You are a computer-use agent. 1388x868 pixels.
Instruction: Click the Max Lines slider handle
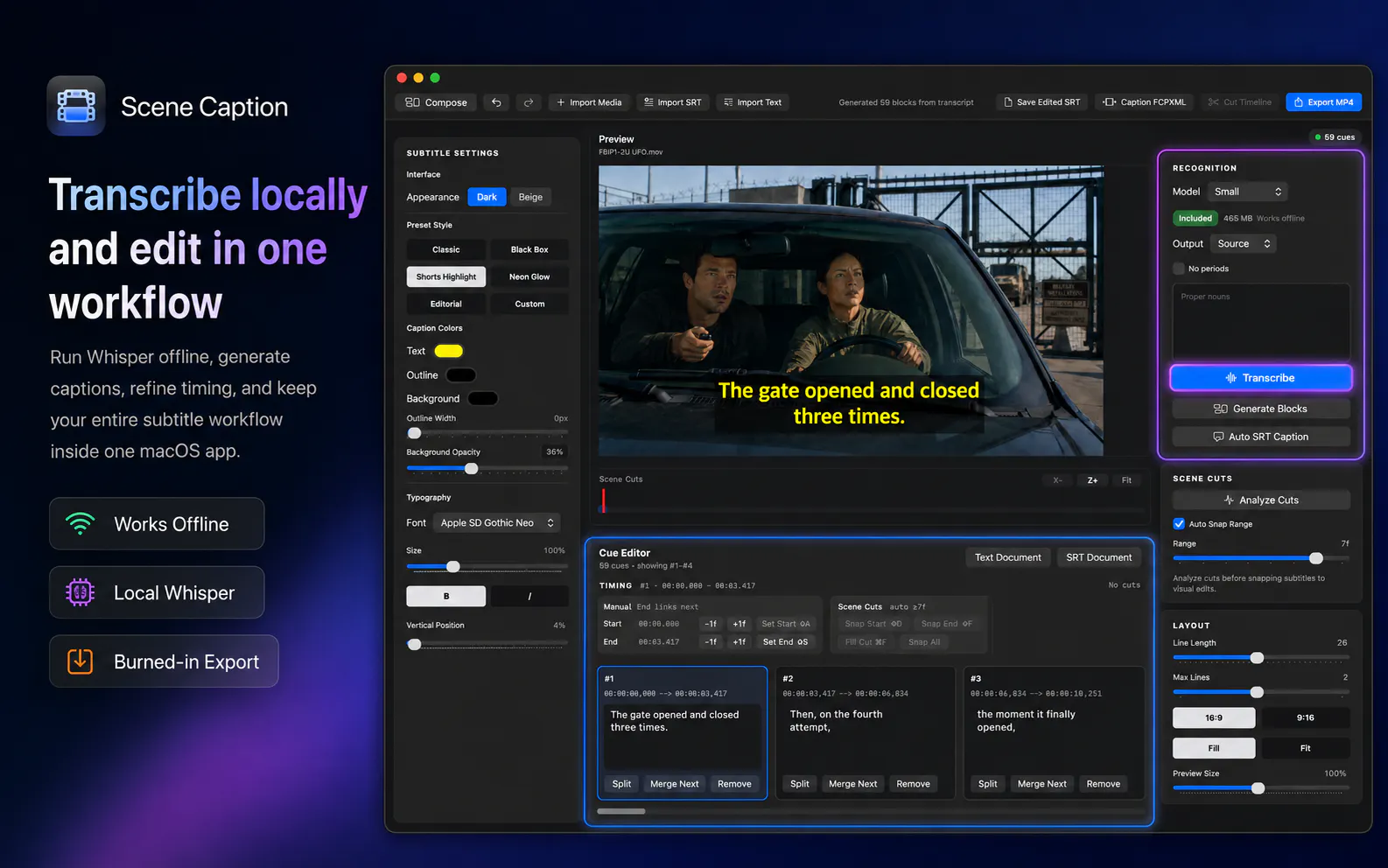1258,692
